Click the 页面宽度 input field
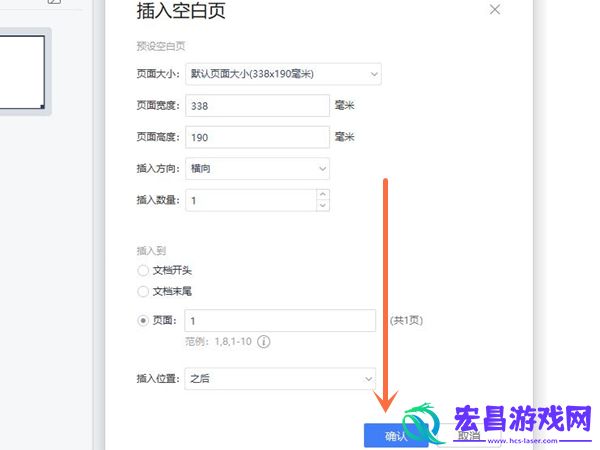600x450 pixels. click(257, 106)
